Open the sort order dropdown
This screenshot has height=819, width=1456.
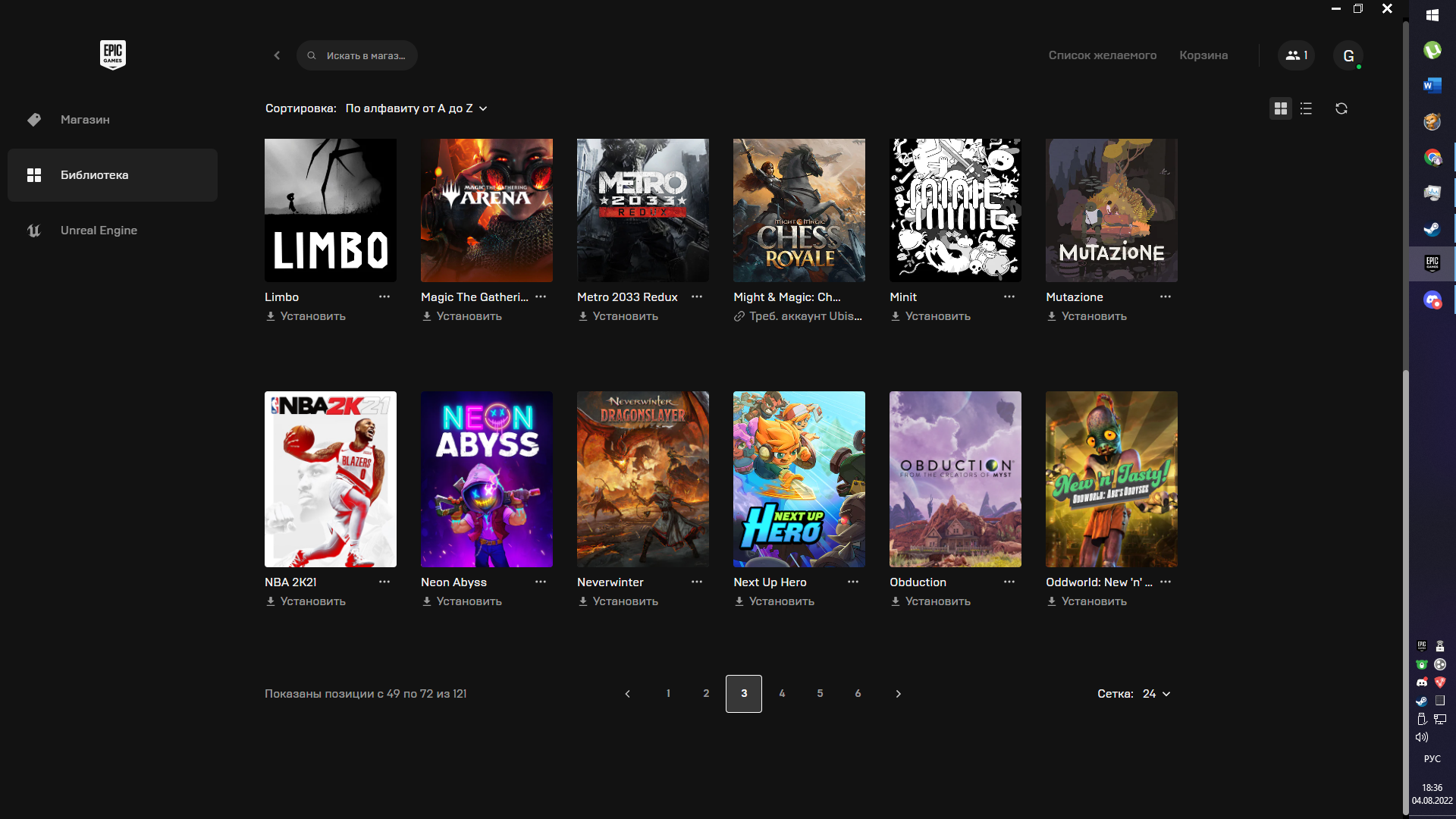[416, 108]
